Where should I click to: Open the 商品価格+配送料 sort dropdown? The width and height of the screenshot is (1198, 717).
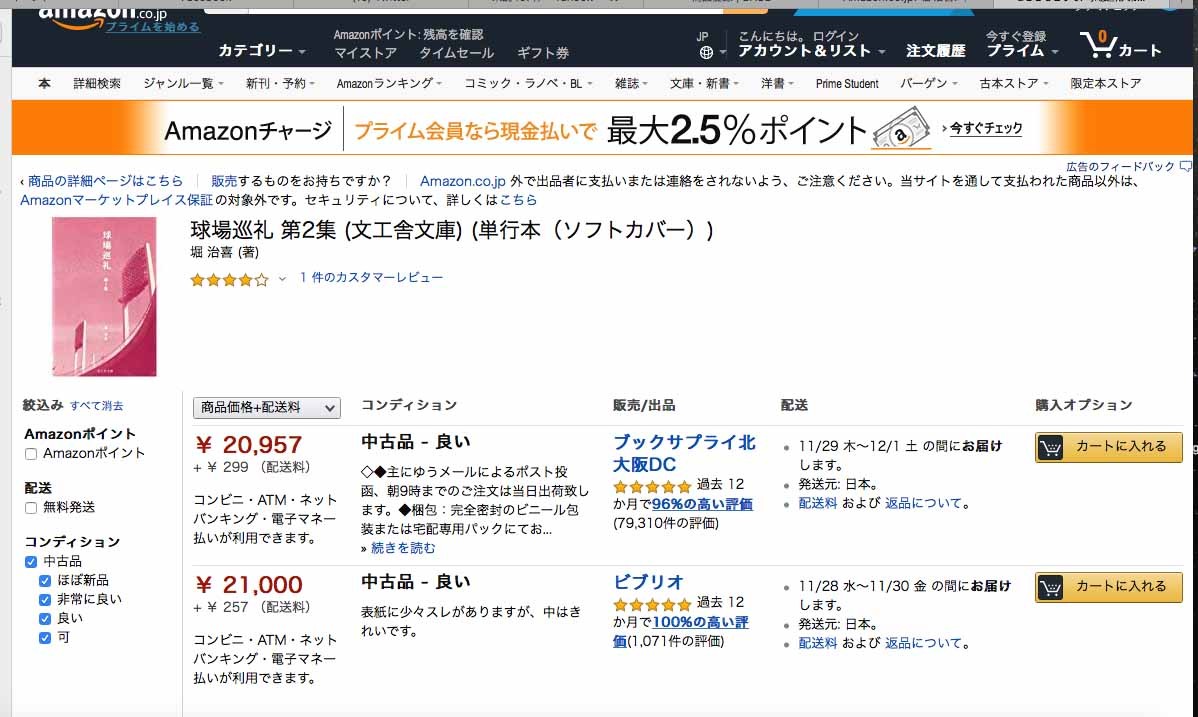coord(267,407)
